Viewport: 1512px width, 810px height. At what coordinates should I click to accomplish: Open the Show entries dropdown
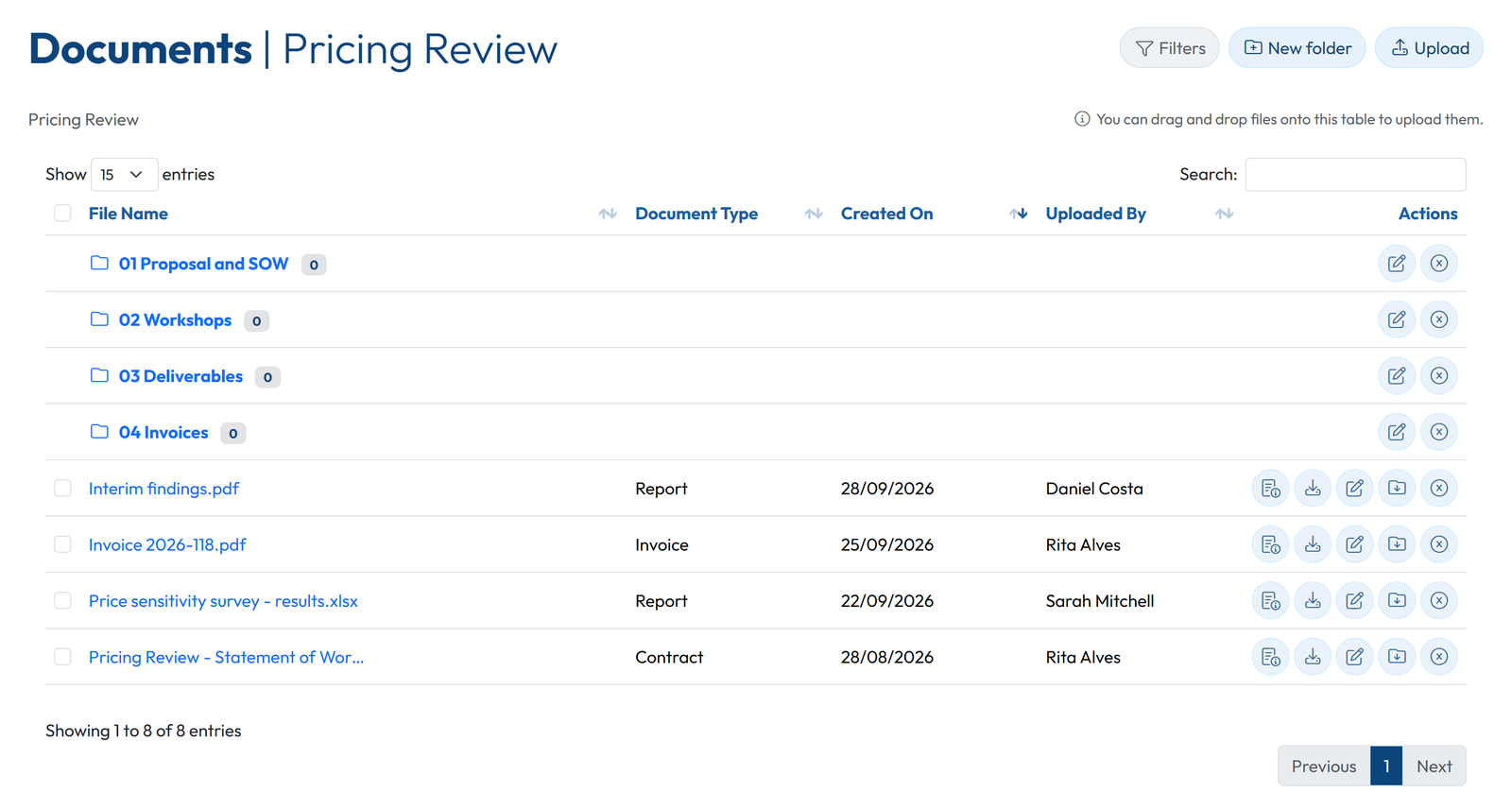[124, 175]
